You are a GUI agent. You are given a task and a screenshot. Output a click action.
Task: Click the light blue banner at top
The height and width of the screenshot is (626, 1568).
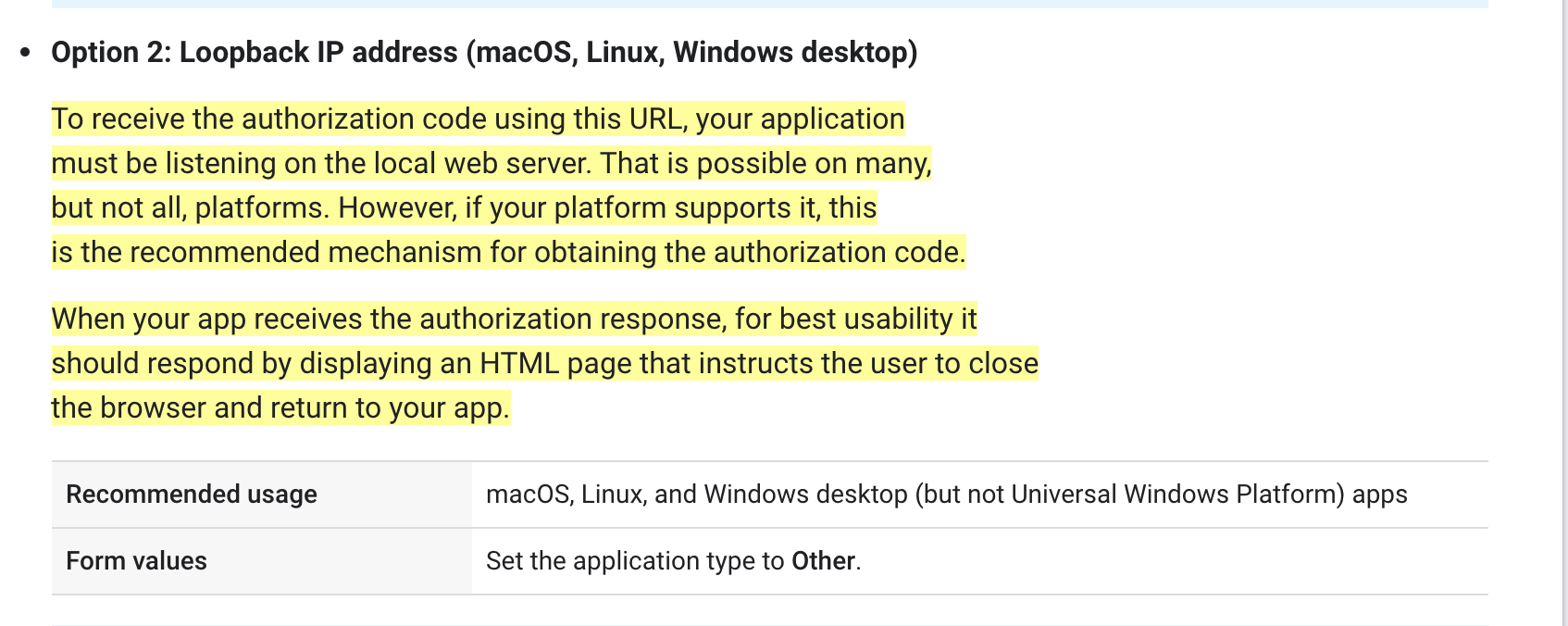pos(768,4)
